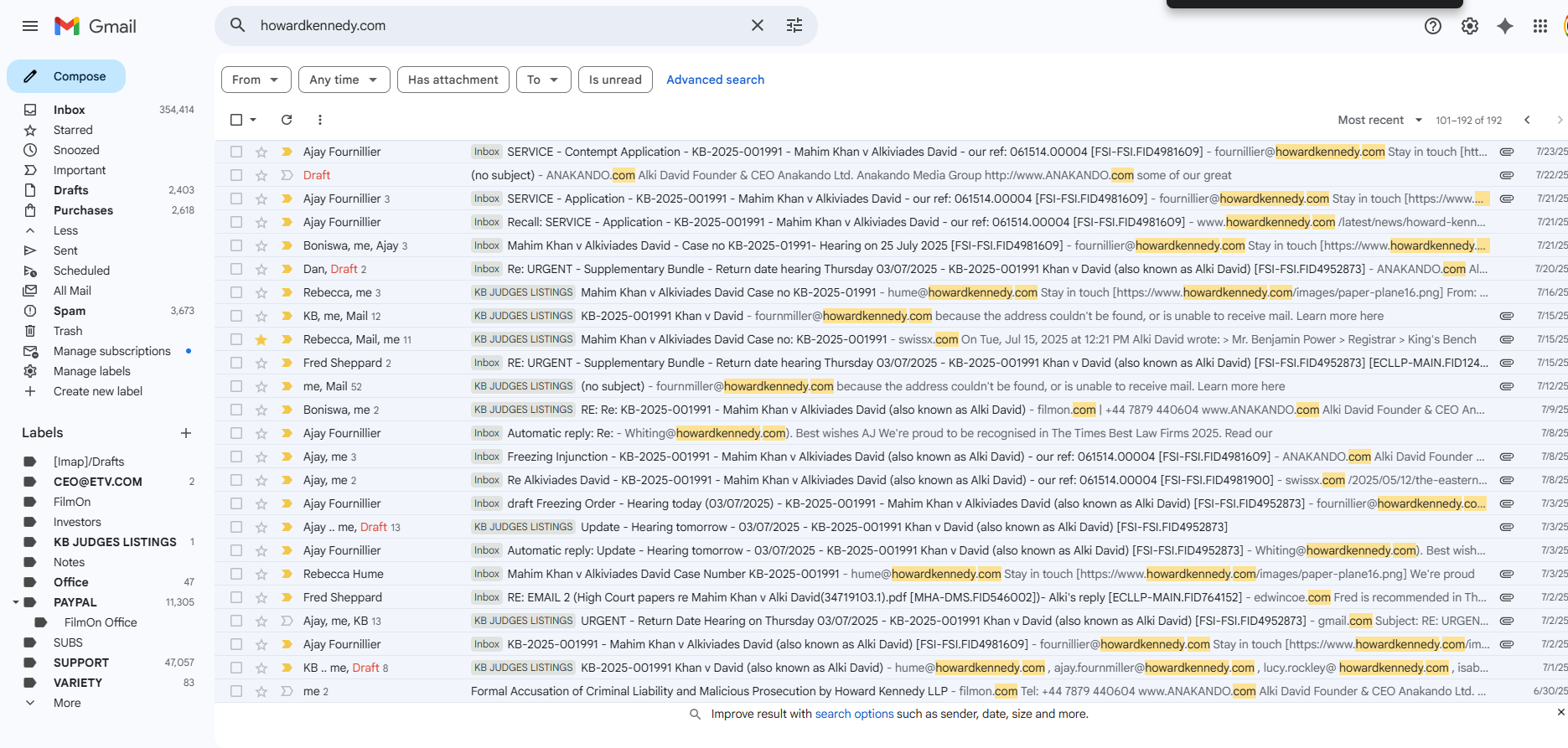Unstar the Rebecca, Mail, me conversation
This screenshot has height=748, width=1568.
[261, 339]
